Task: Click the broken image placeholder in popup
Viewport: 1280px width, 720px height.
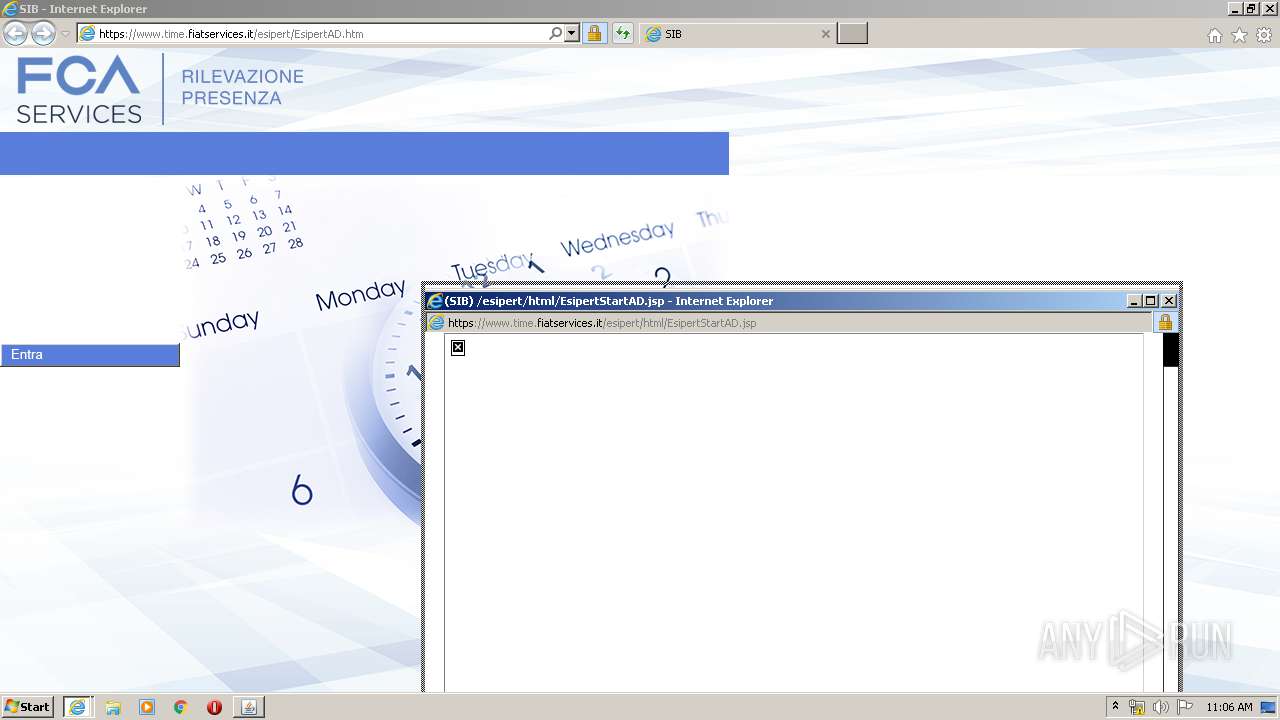Action: click(x=458, y=347)
